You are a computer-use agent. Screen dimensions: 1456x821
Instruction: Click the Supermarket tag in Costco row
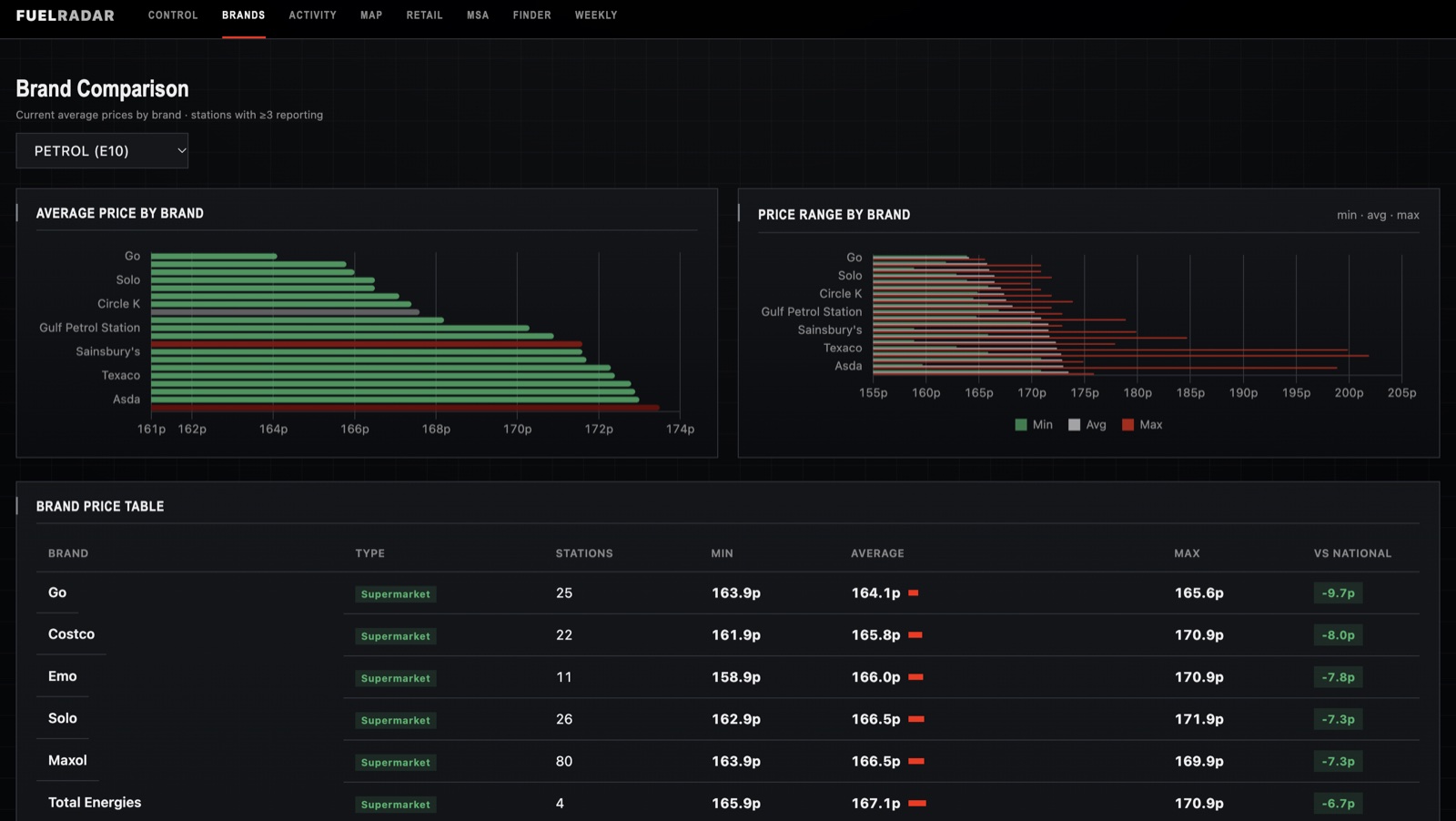pos(396,636)
